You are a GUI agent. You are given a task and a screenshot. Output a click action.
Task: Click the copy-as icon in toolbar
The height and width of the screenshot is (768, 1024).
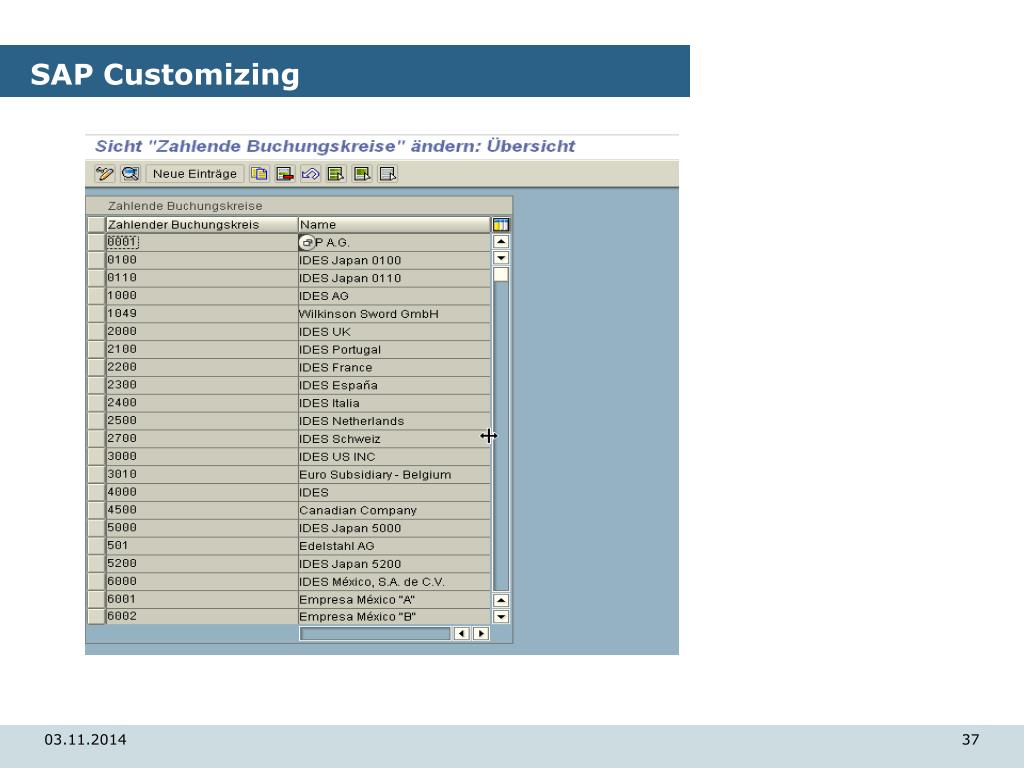click(259, 174)
